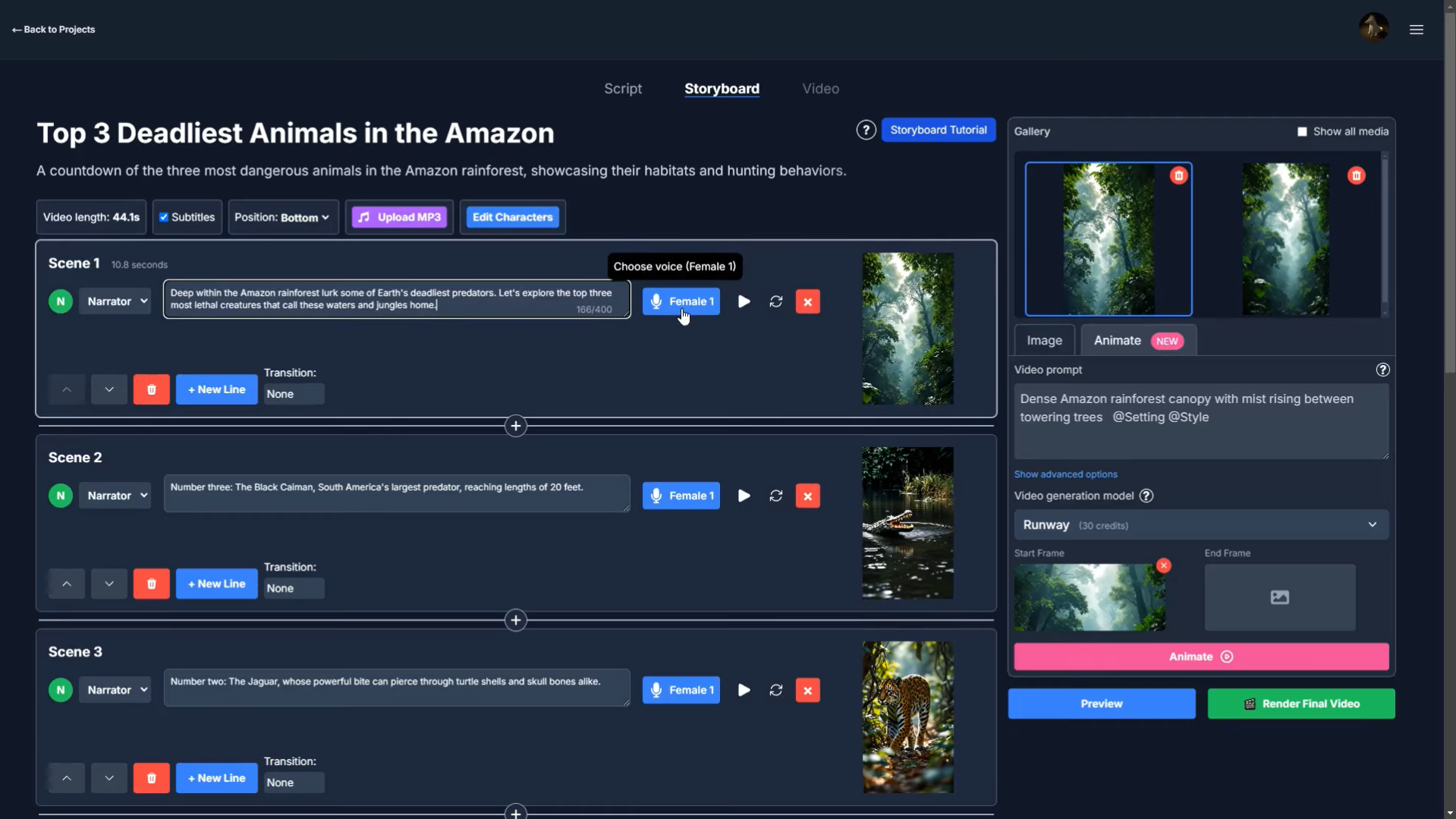Disable the Subtitles checkbox
The height and width of the screenshot is (819, 1456).
(x=164, y=216)
